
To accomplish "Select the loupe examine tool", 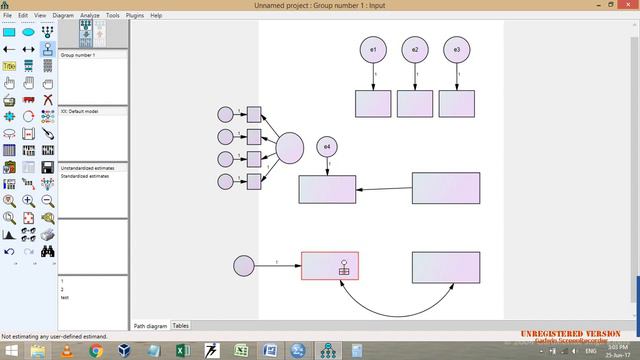I will [x=47, y=218].
